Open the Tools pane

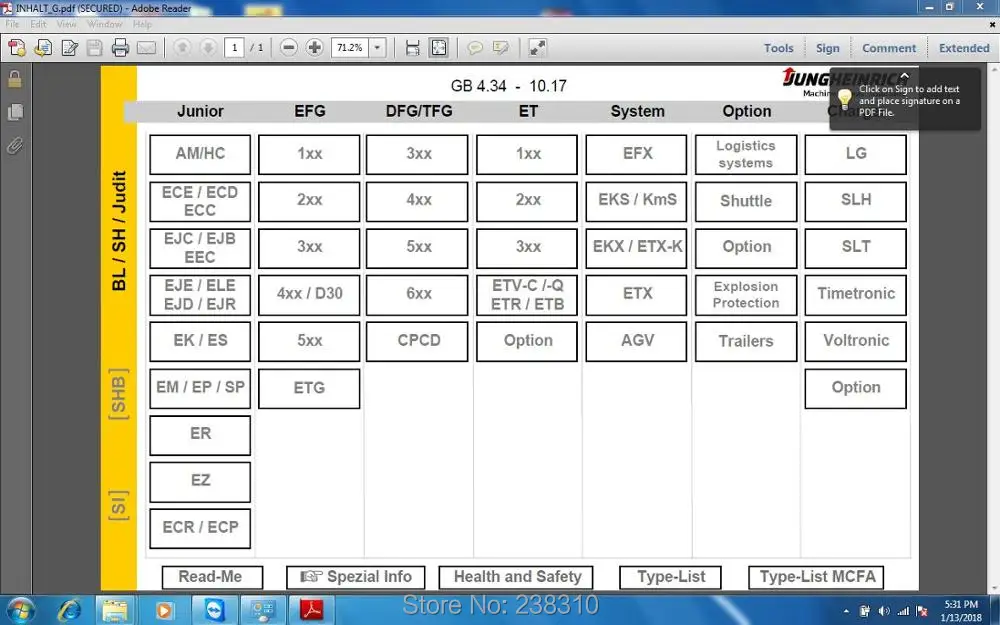(779, 48)
